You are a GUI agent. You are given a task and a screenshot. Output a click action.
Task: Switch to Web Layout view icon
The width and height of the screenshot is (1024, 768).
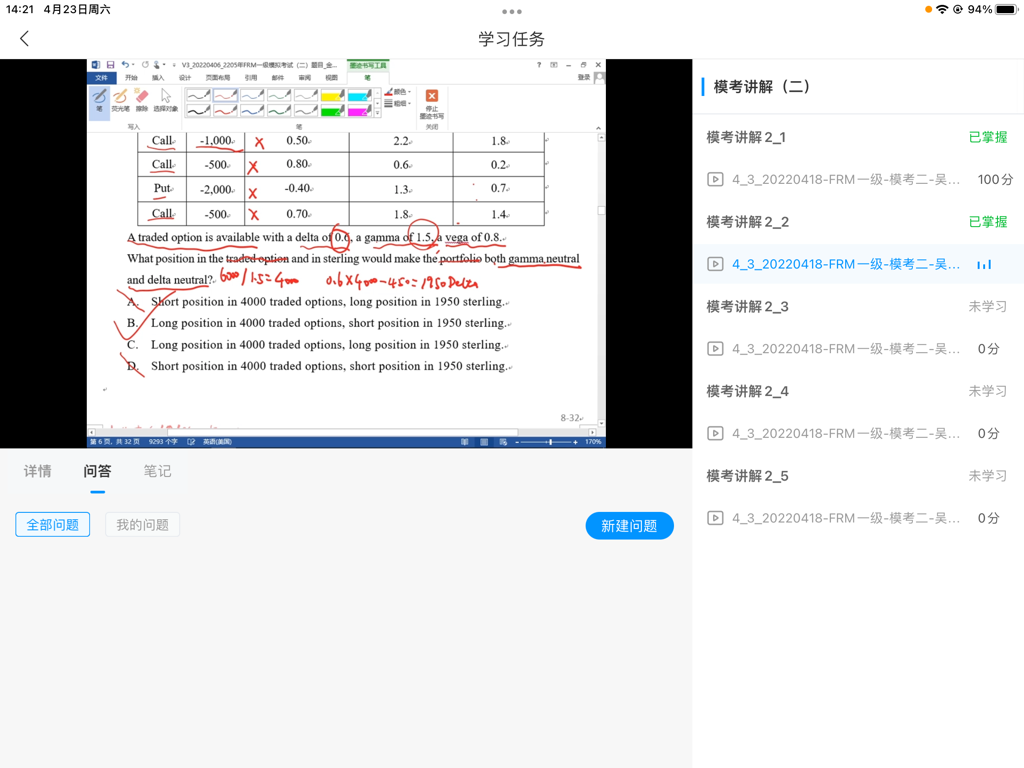(x=503, y=442)
